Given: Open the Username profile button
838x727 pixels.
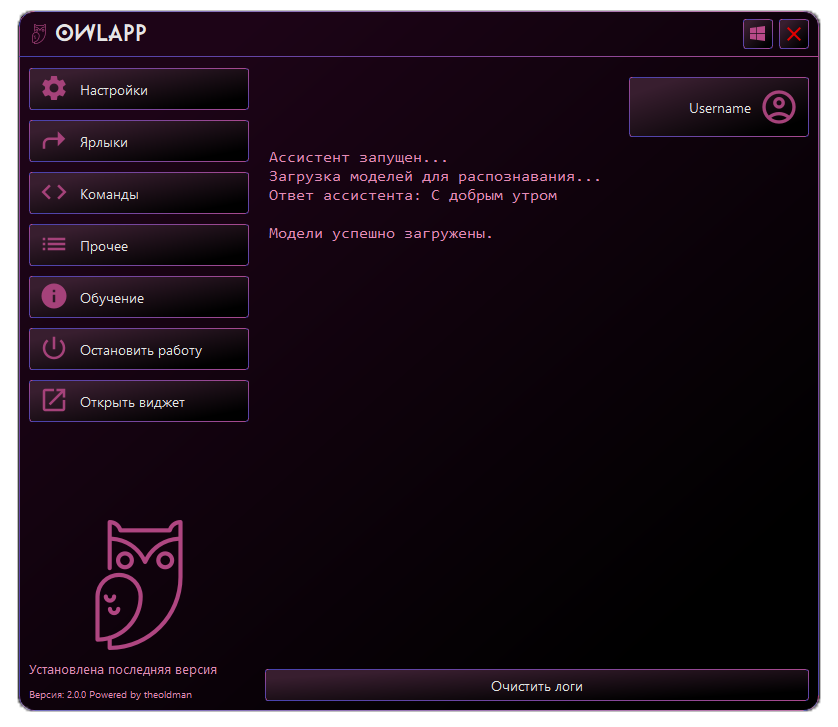Looking at the screenshot, I should coord(718,107).
